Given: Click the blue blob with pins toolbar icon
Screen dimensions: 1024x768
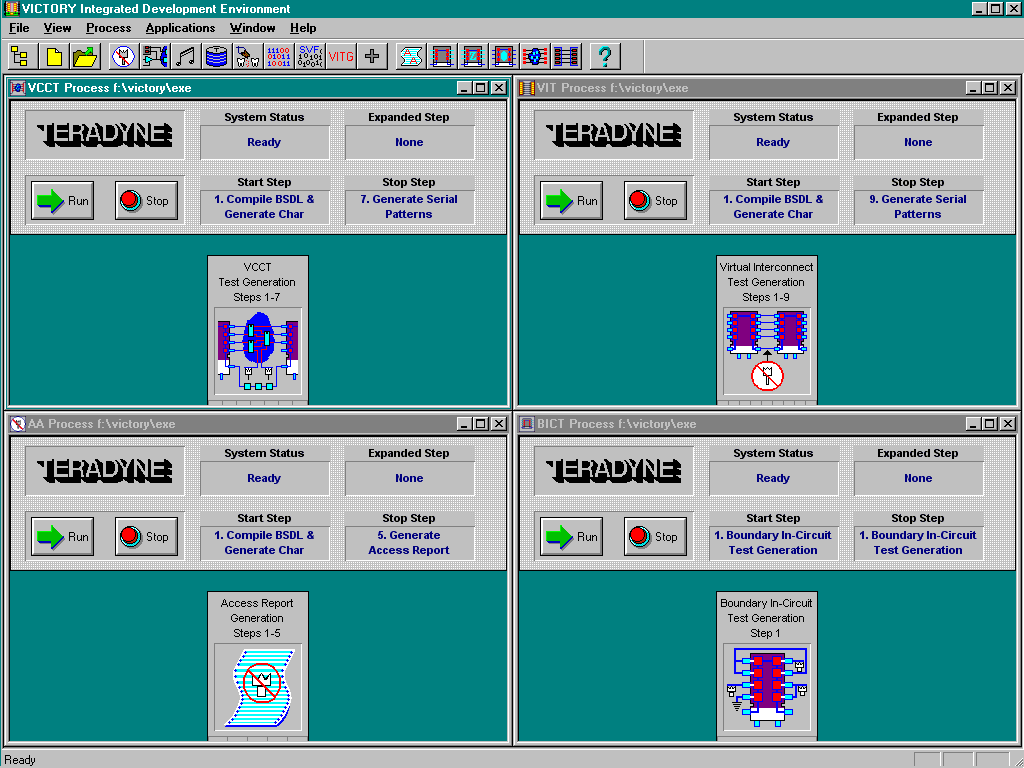Looking at the screenshot, I should [x=535, y=56].
